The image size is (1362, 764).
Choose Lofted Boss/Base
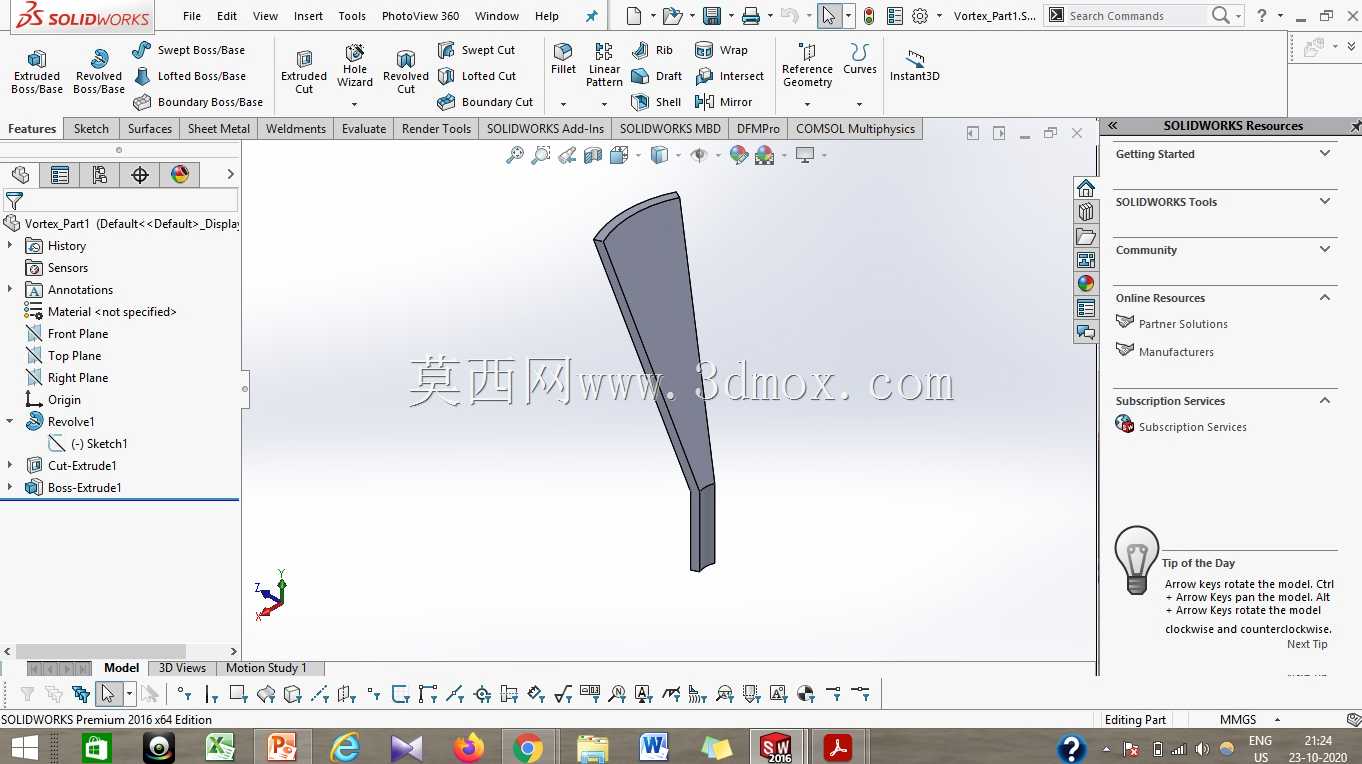coord(189,76)
